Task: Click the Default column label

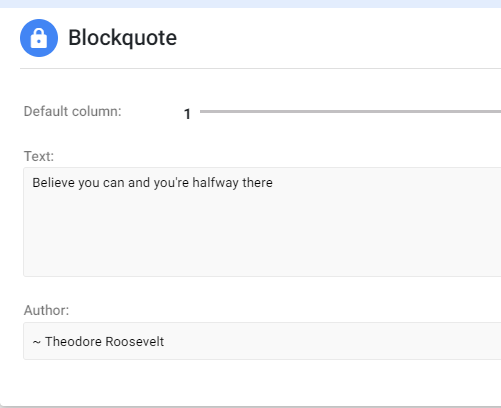Action: (x=73, y=111)
